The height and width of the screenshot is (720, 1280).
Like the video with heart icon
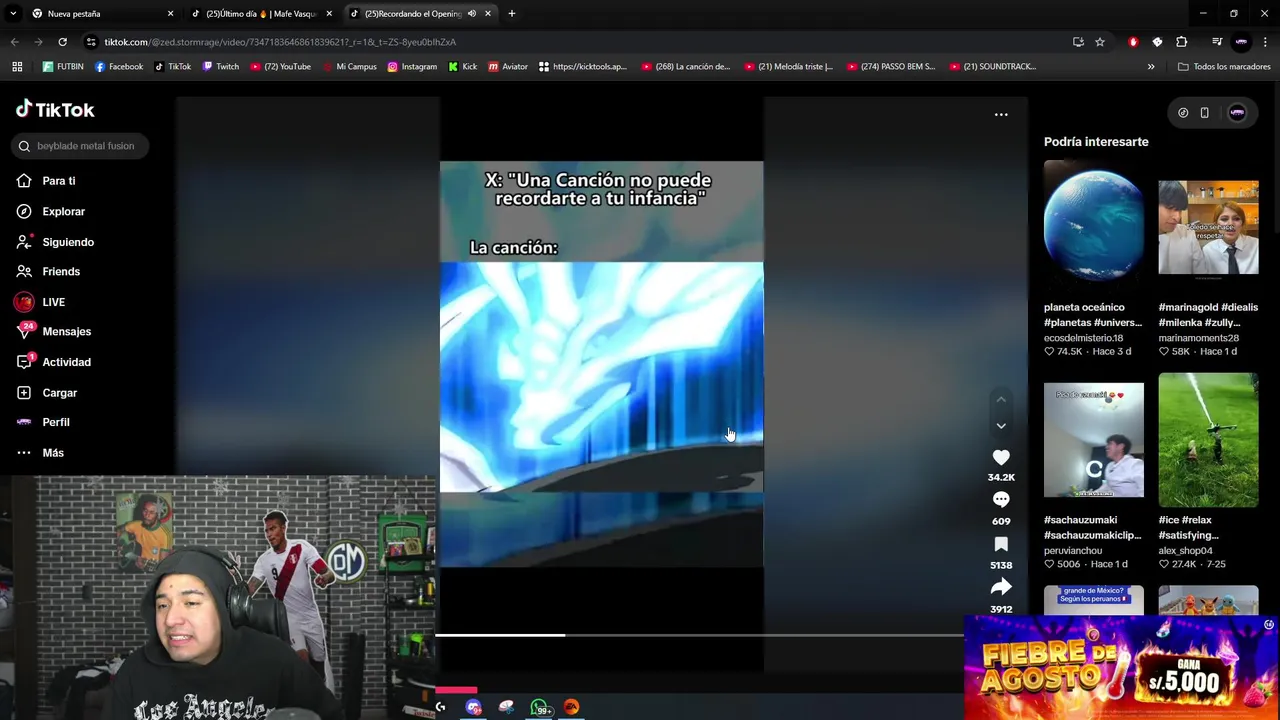pos(1001,457)
